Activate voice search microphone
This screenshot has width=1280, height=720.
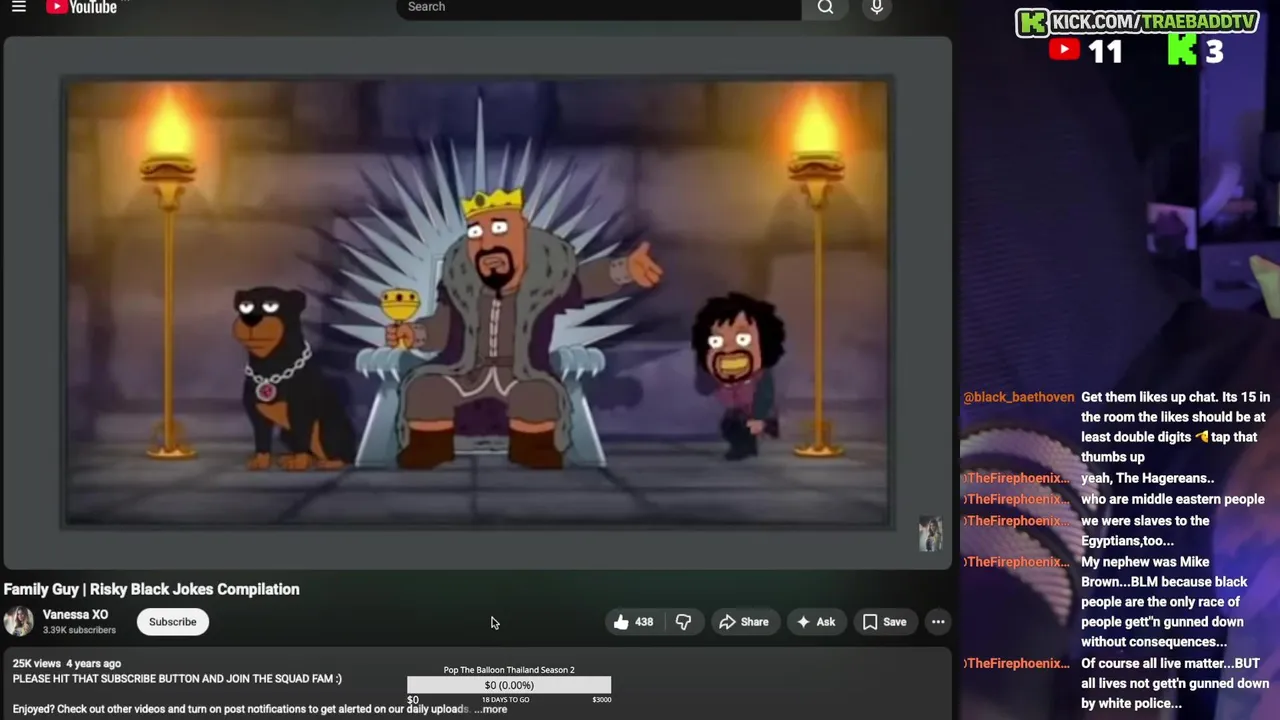pyautogui.click(x=876, y=8)
